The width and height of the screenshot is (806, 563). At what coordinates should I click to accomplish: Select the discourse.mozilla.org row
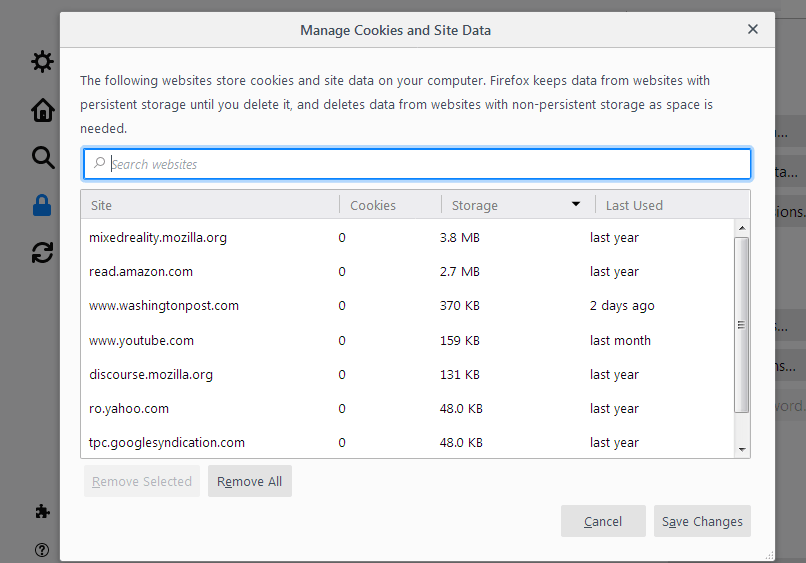coord(407,374)
